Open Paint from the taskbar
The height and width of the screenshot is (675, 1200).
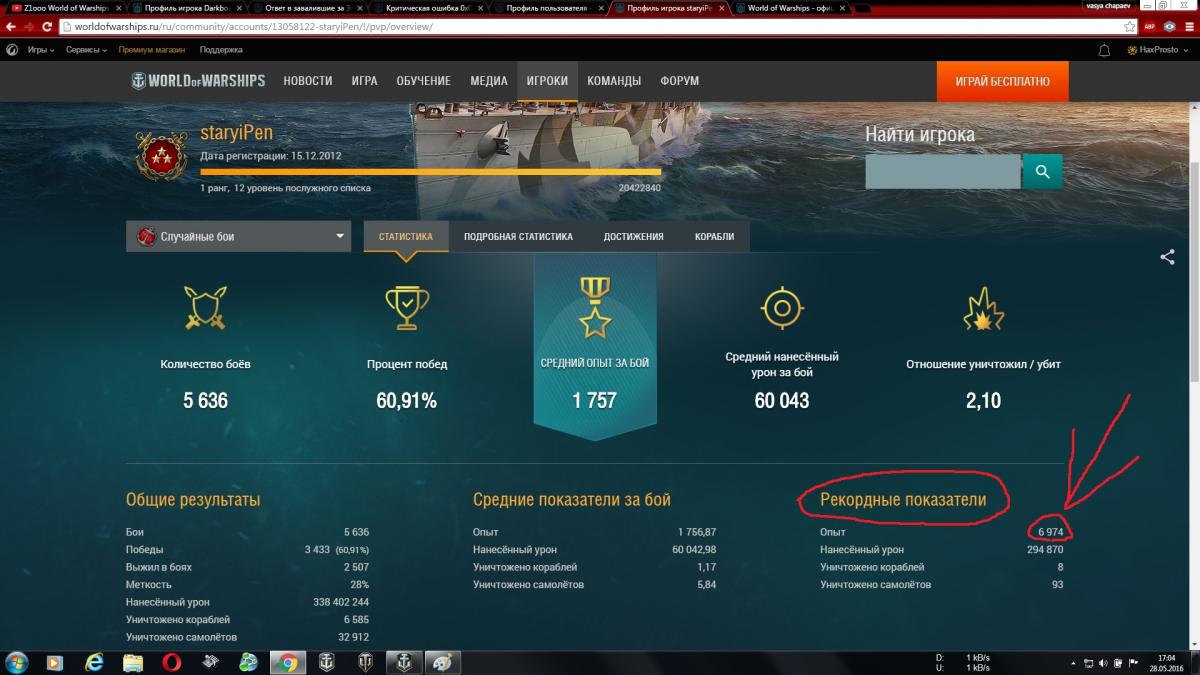click(441, 662)
